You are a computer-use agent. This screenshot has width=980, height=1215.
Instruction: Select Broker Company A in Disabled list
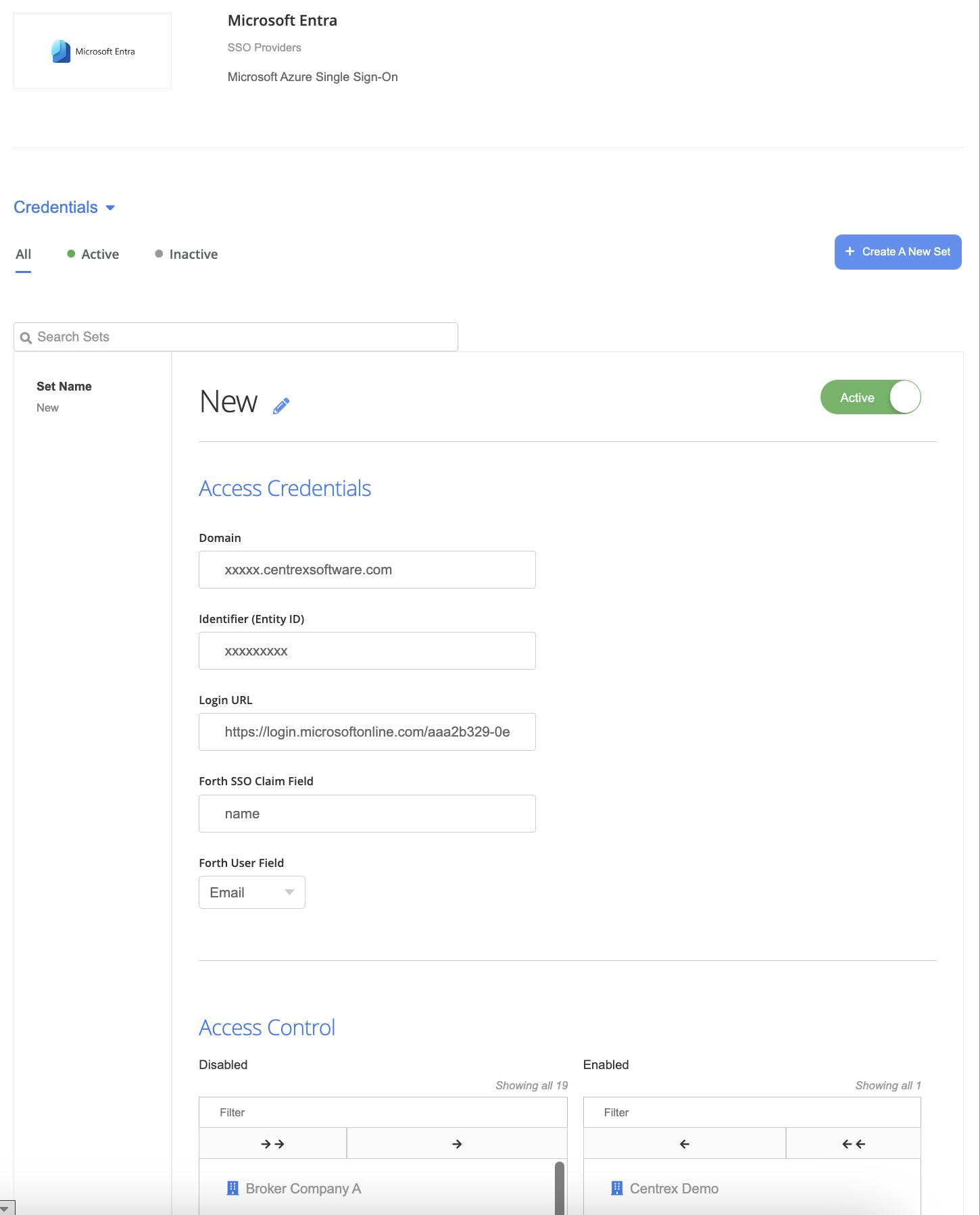[303, 1188]
